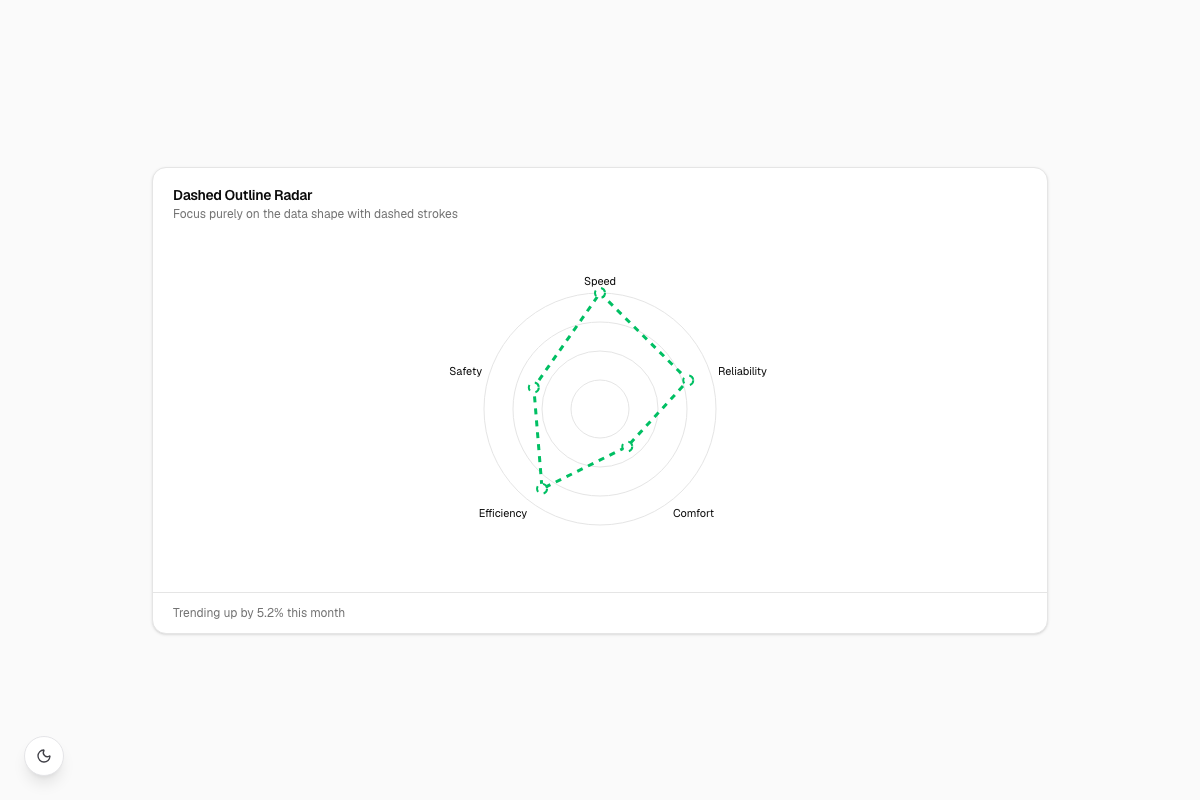Click the innermost radar grid circle

click(x=600, y=380)
